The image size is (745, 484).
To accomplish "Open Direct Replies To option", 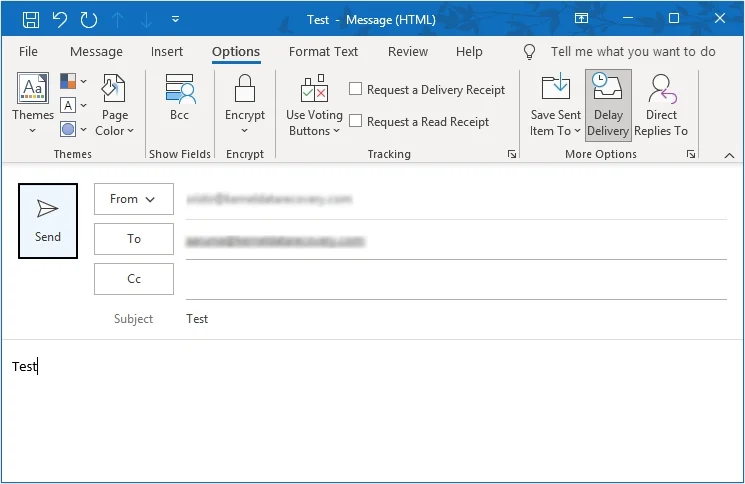I will coord(661,105).
